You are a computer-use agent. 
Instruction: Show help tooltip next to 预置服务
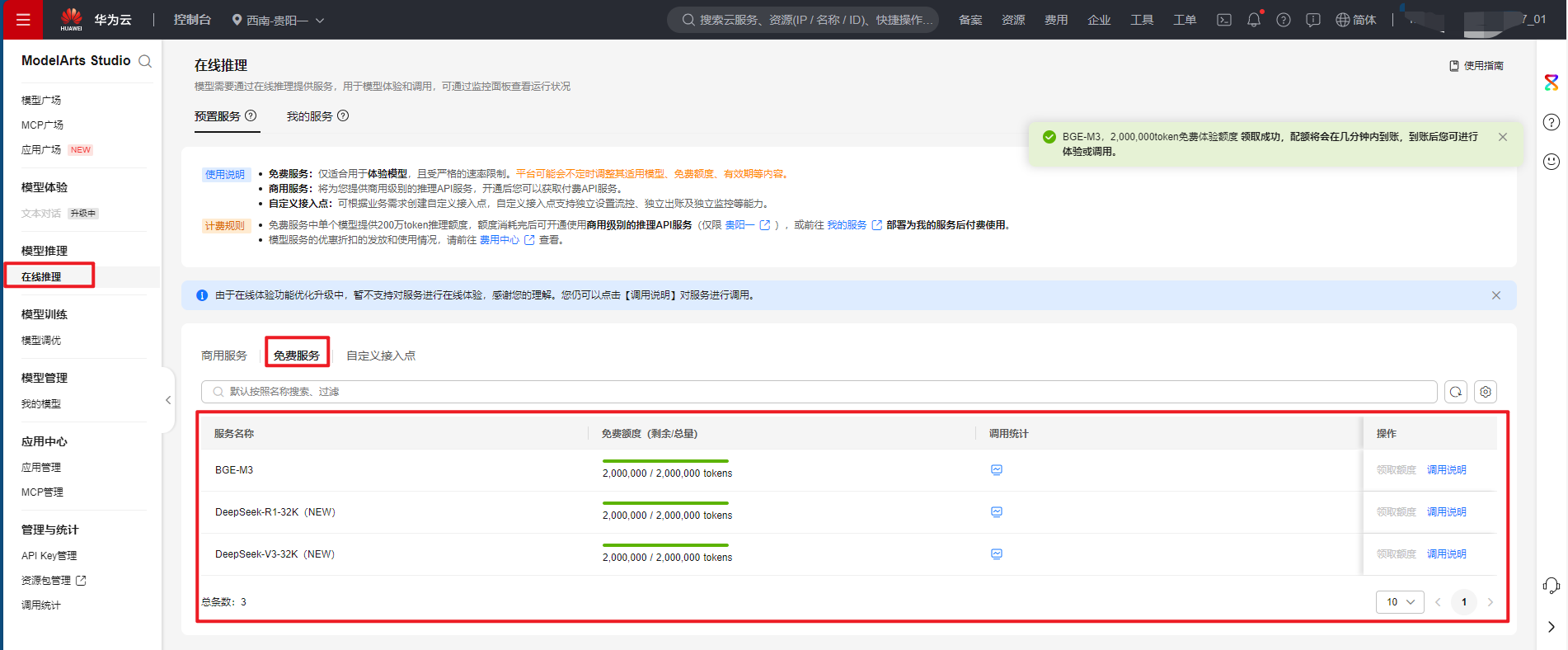(251, 115)
